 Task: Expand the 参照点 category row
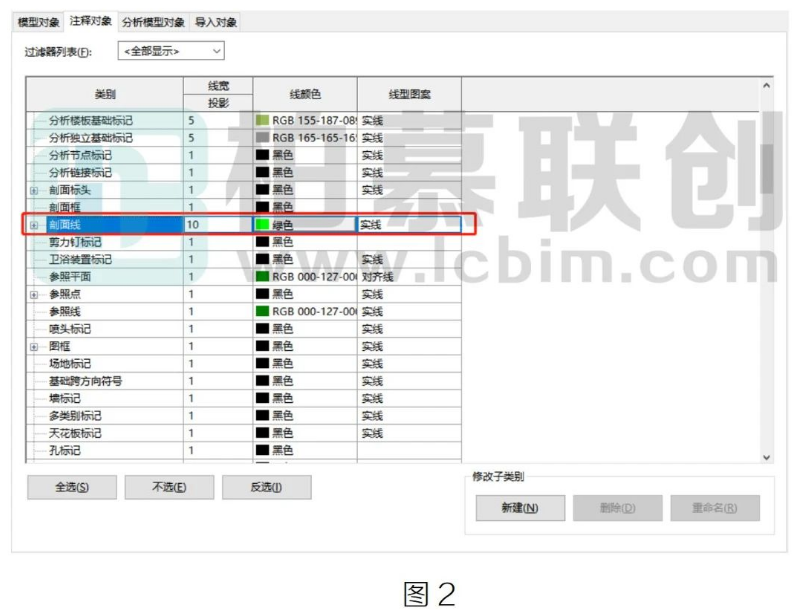point(34,294)
